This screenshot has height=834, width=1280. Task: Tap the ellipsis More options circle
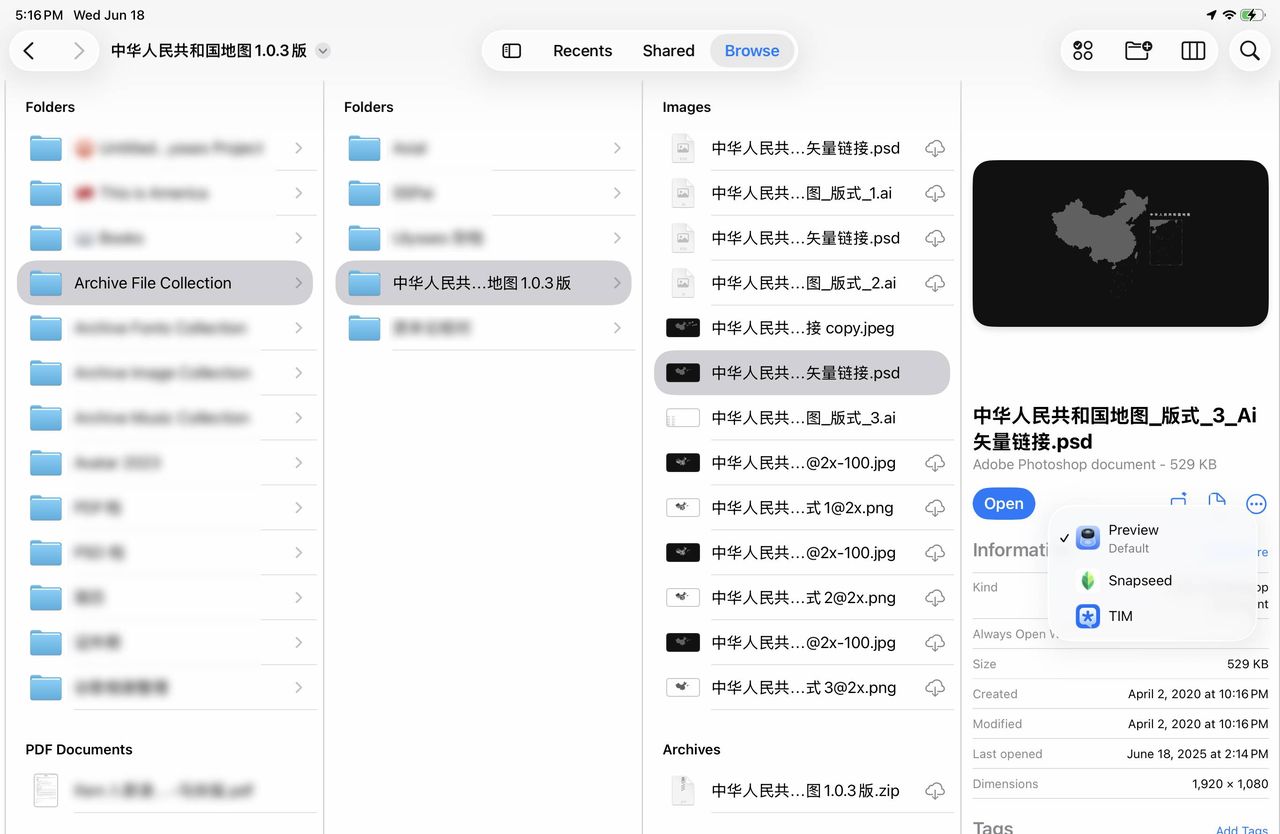click(x=1256, y=504)
